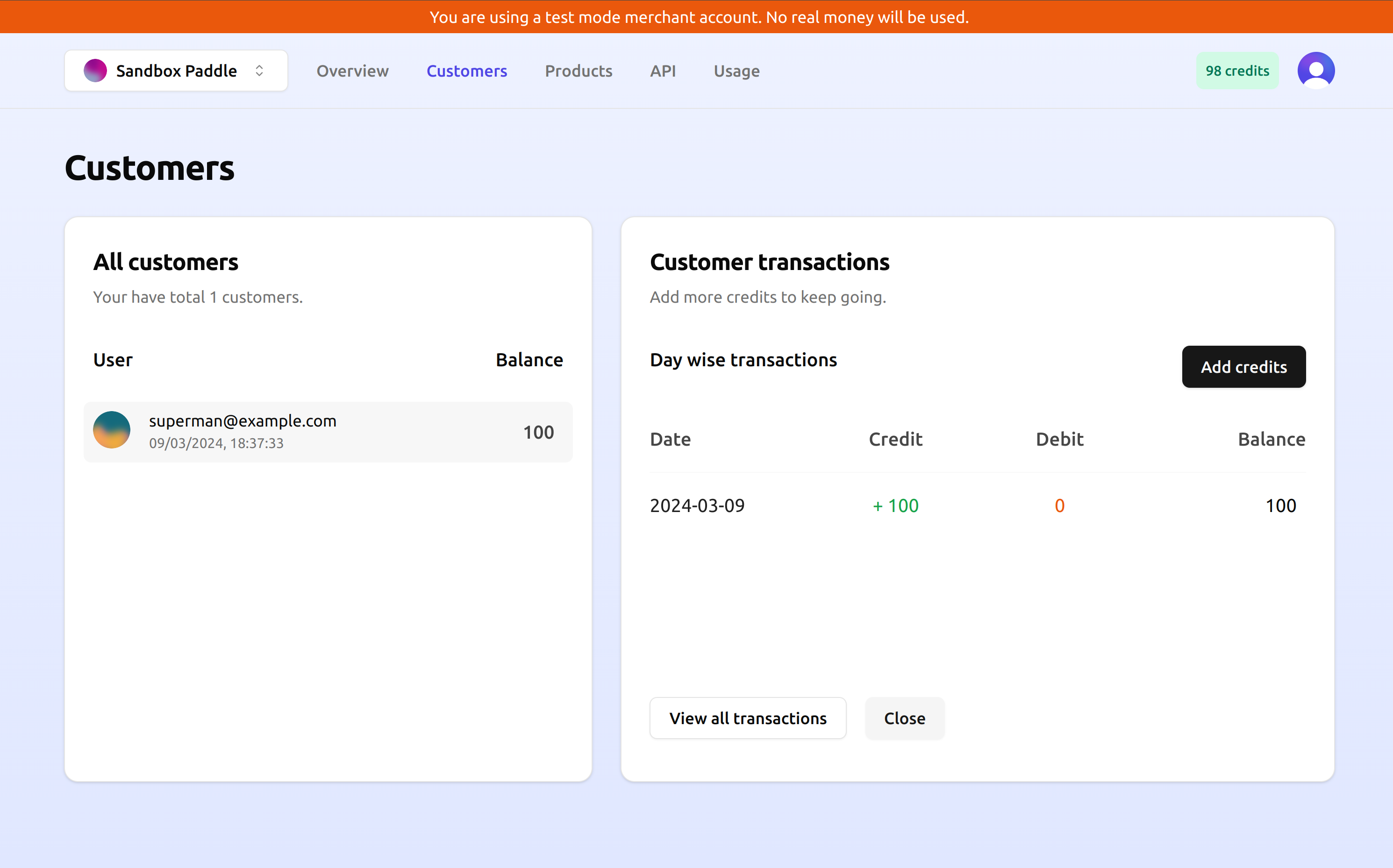Expand the Sandbox Paddle account switcher chevrons
The width and height of the screenshot is (1393, 868).
[259, 71]
